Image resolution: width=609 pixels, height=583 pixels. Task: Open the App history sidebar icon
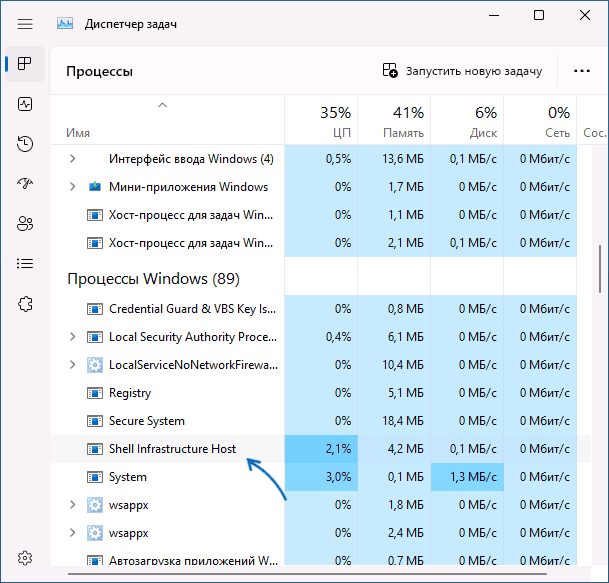tap(25, 144)
